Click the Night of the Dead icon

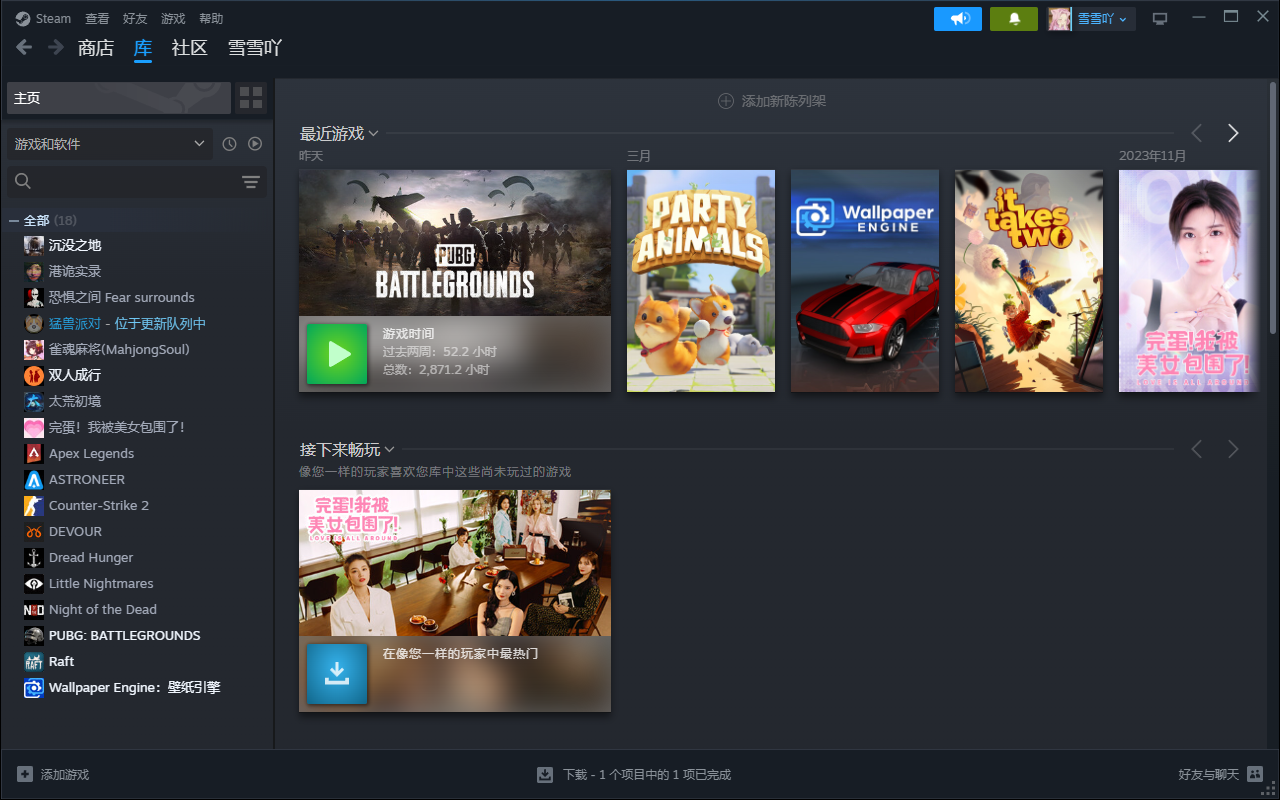[x=34, y=609]
